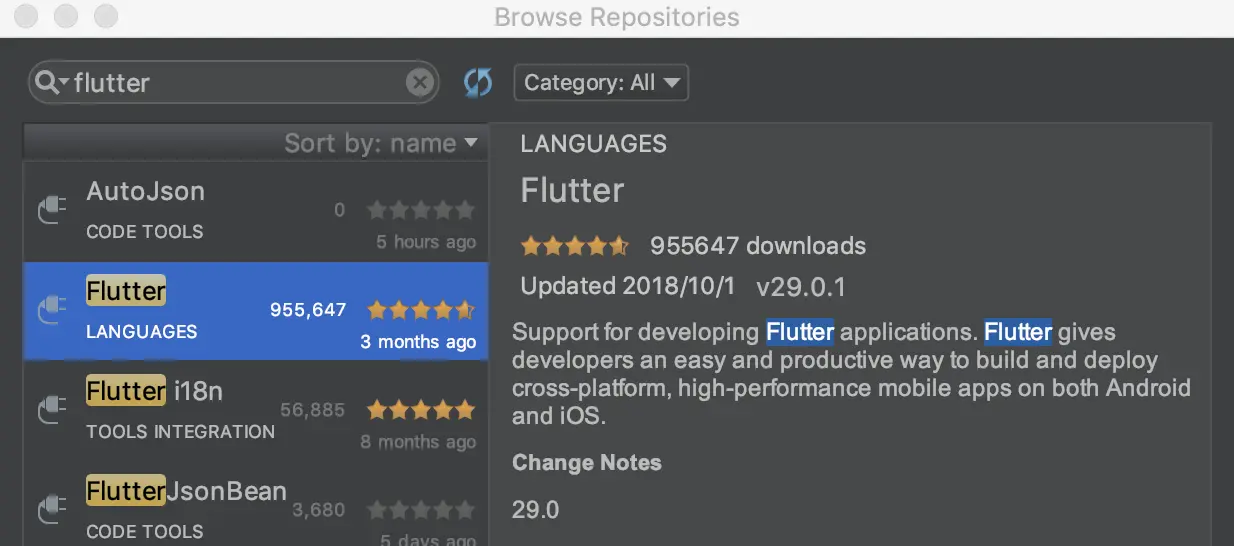Viewport: 1234px width, 546px height.
Task: Click the Flutter i18n five-star rating
Action: coord(421,410)
